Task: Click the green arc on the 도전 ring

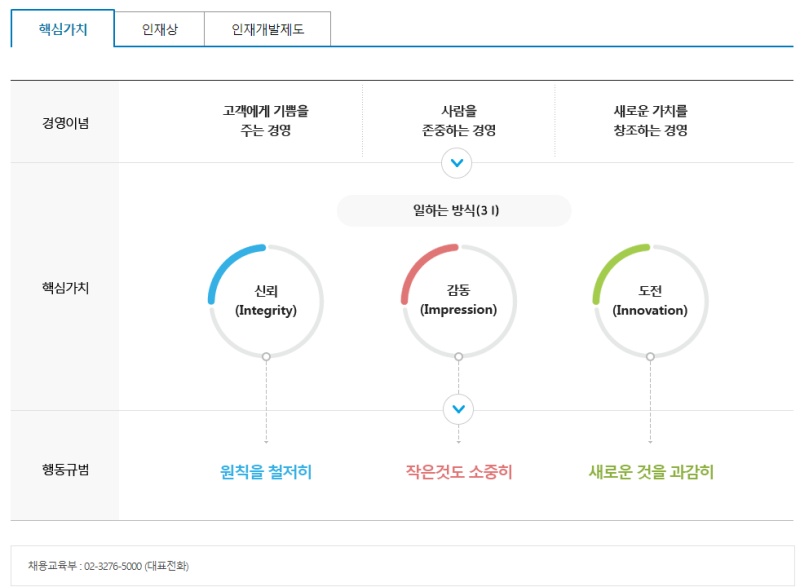Action: (x=609, y=263)
